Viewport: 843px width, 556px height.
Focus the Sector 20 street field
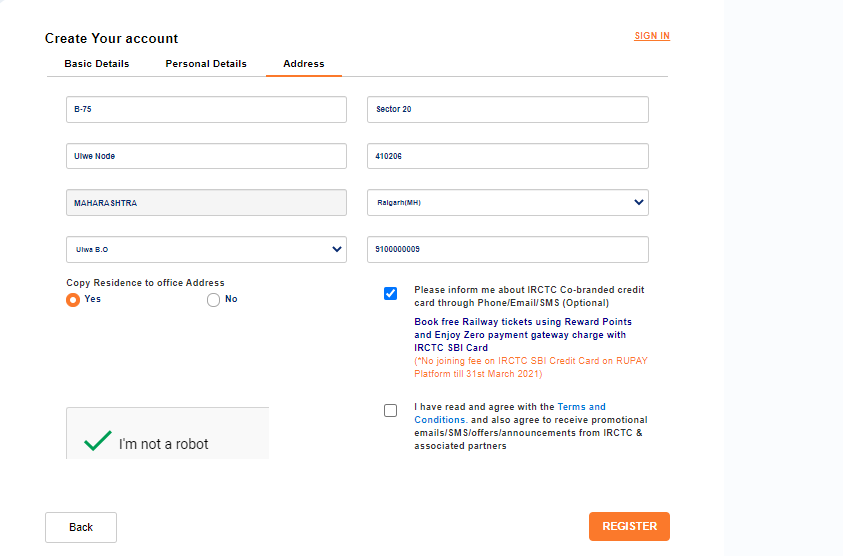click(507, 109)
